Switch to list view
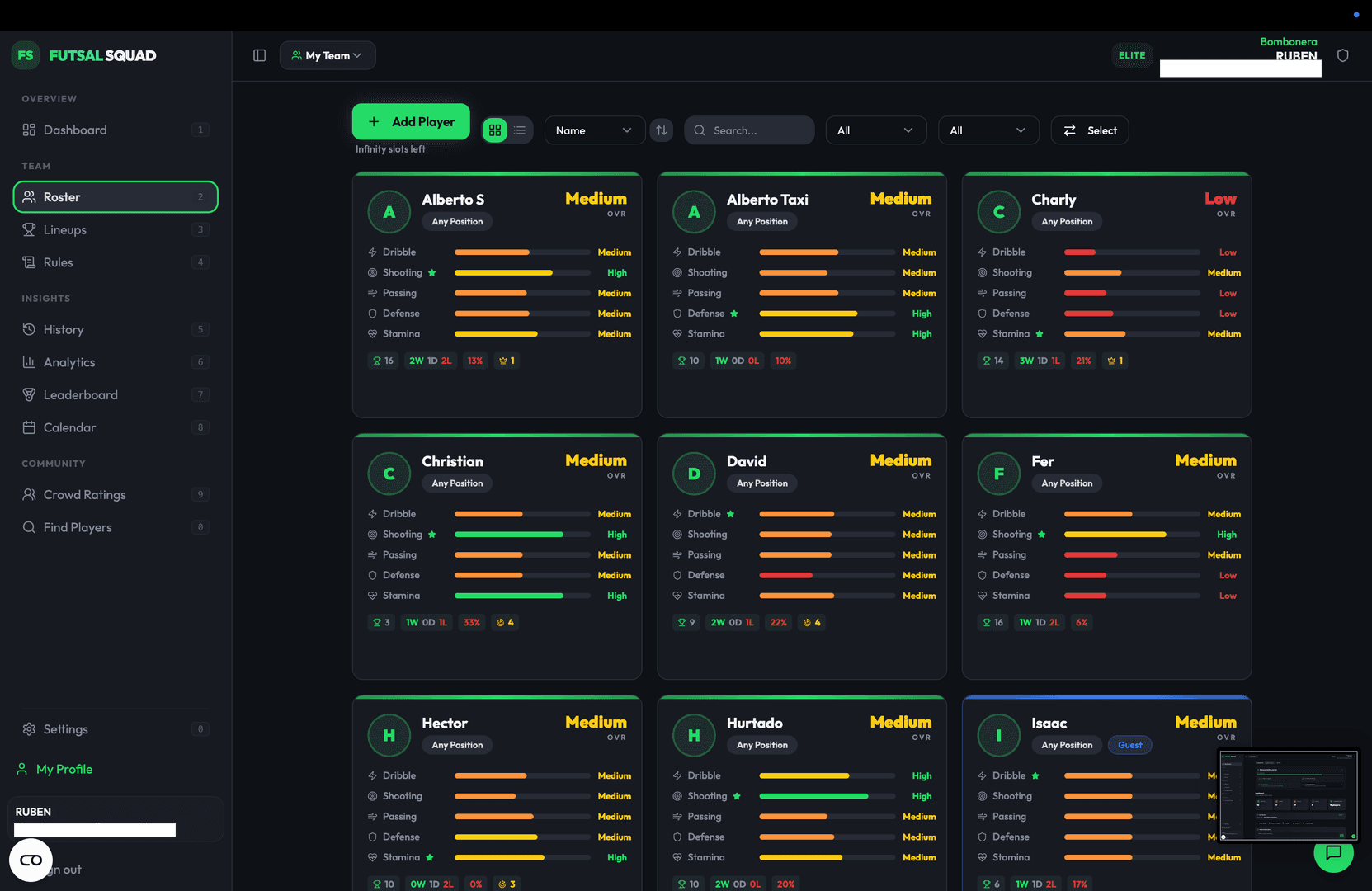 tap(520, 130)
